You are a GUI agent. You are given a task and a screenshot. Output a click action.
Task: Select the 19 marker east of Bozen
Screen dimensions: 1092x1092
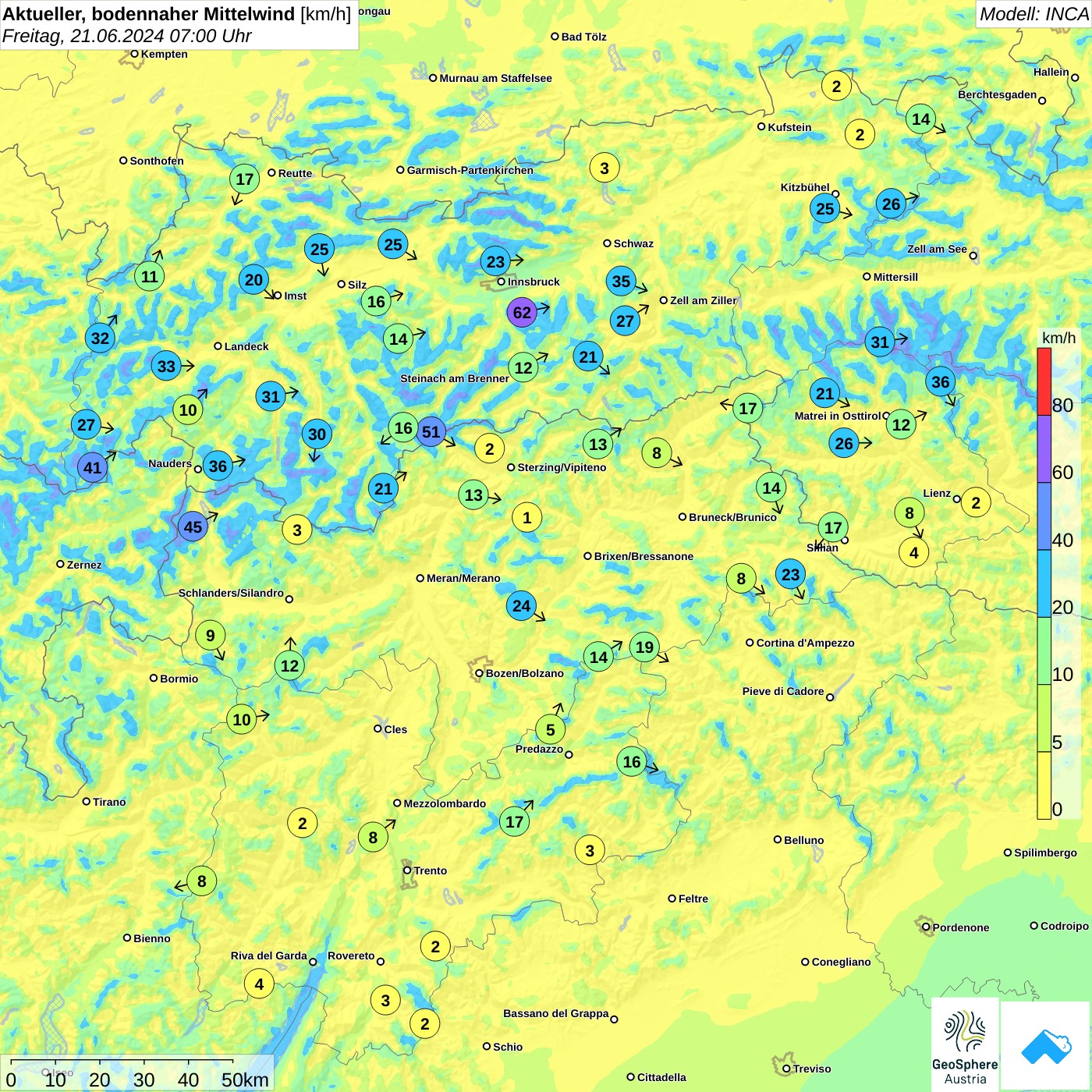click(x=644, y=647)
